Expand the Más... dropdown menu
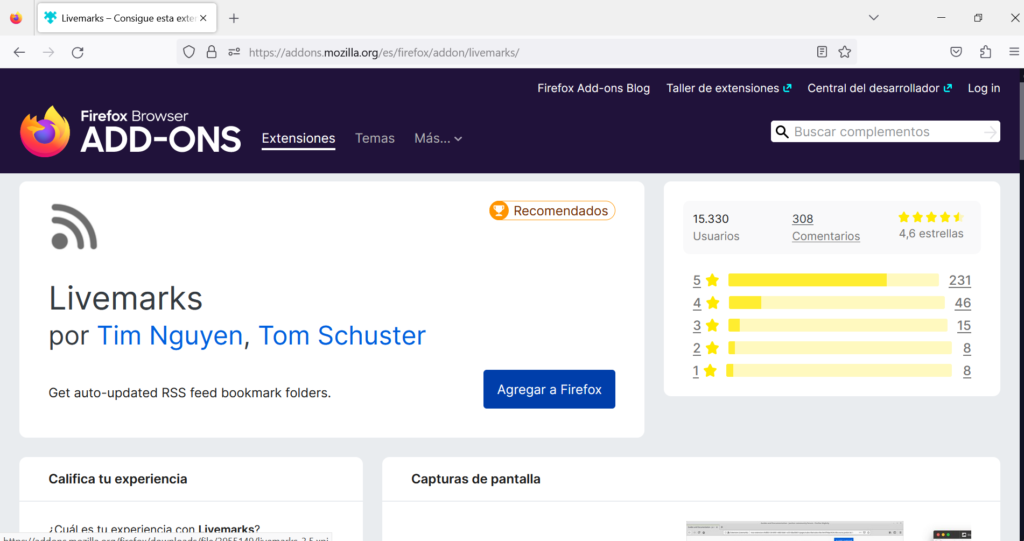The height and width of the screenshot is (541, 1024). click(438, 139)
